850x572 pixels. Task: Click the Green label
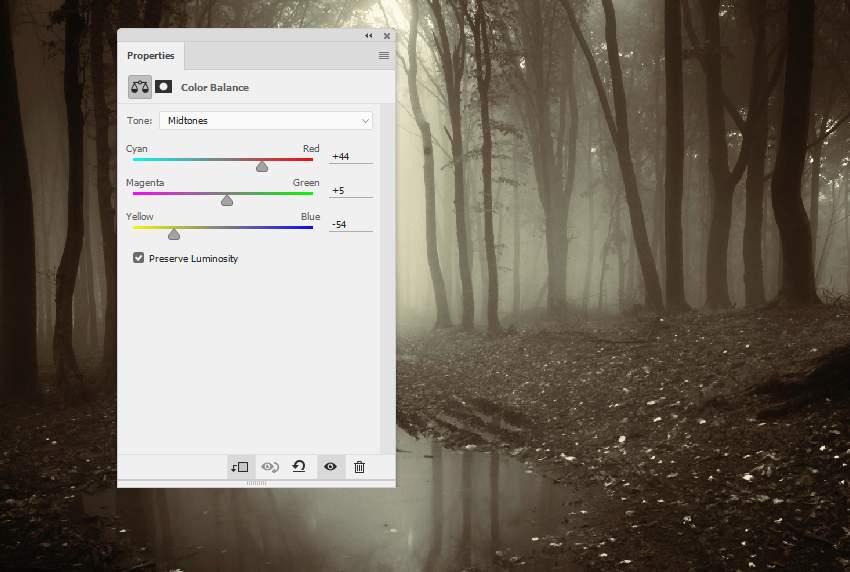point(306,183)
